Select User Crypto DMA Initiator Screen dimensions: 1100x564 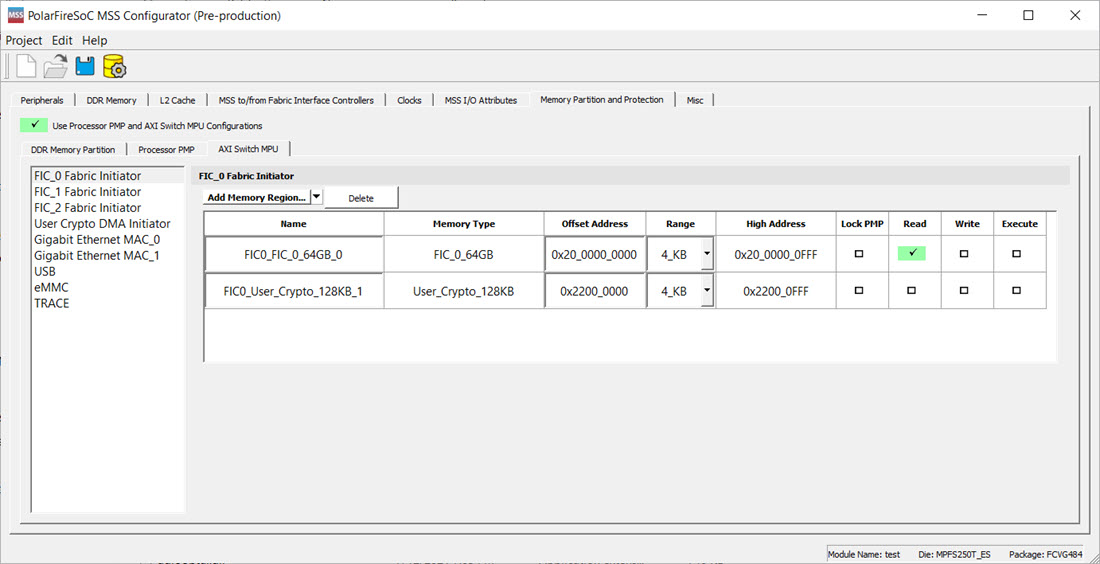pyautogui.click(x=102, y=224)
